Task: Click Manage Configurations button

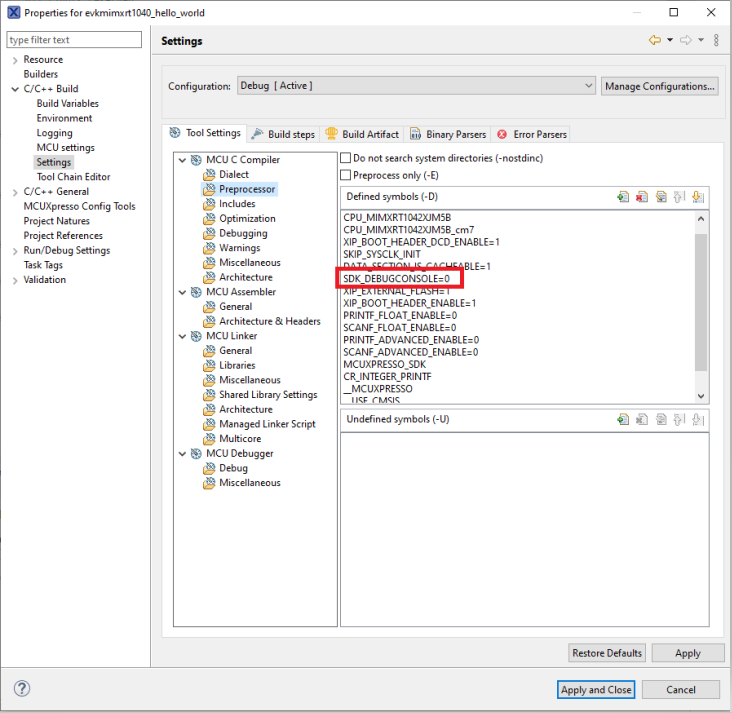Action: [660, 86]
